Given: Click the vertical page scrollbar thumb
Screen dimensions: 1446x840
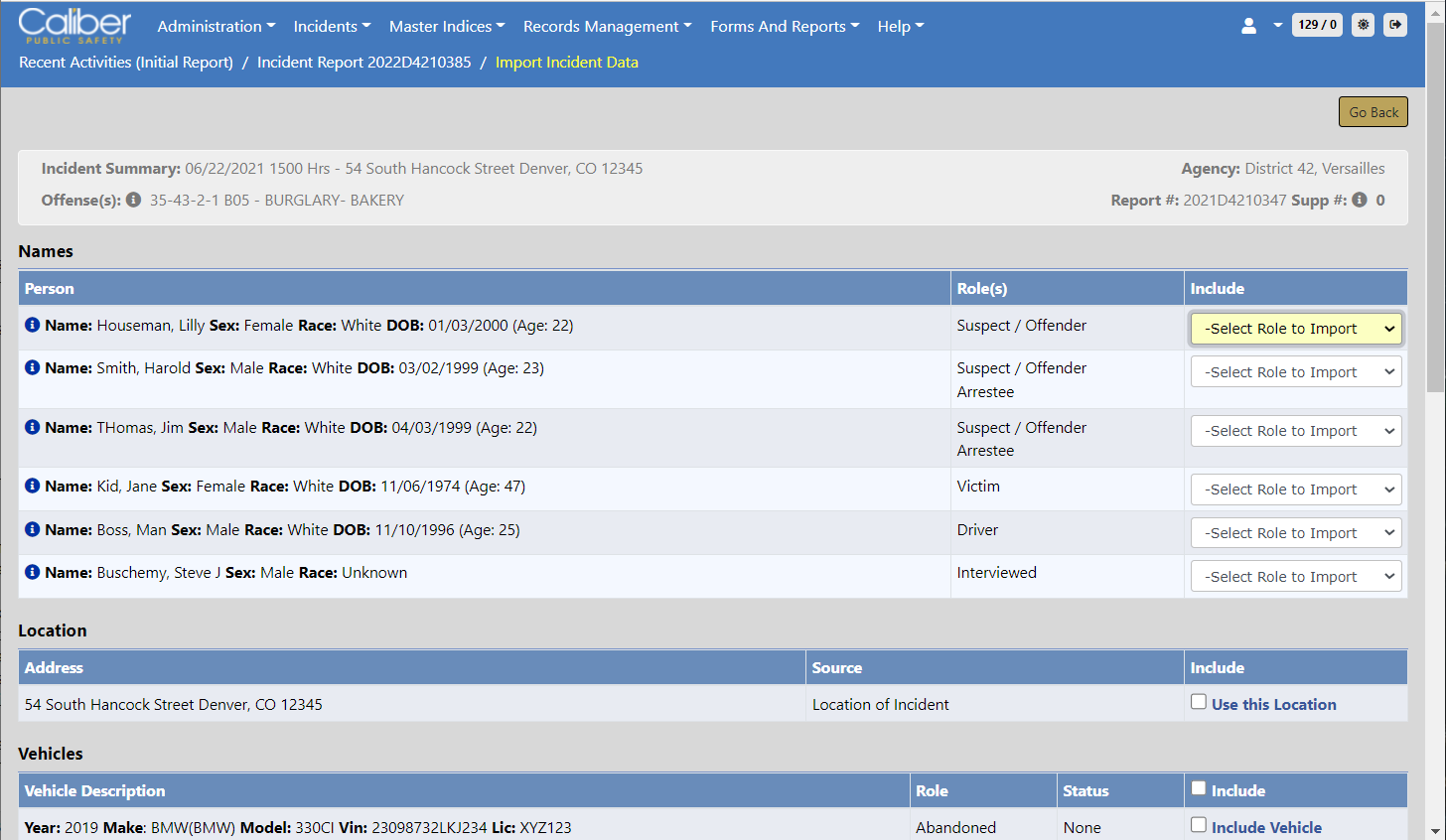Looking at the screenshot, I should [x=1435, y=209].
